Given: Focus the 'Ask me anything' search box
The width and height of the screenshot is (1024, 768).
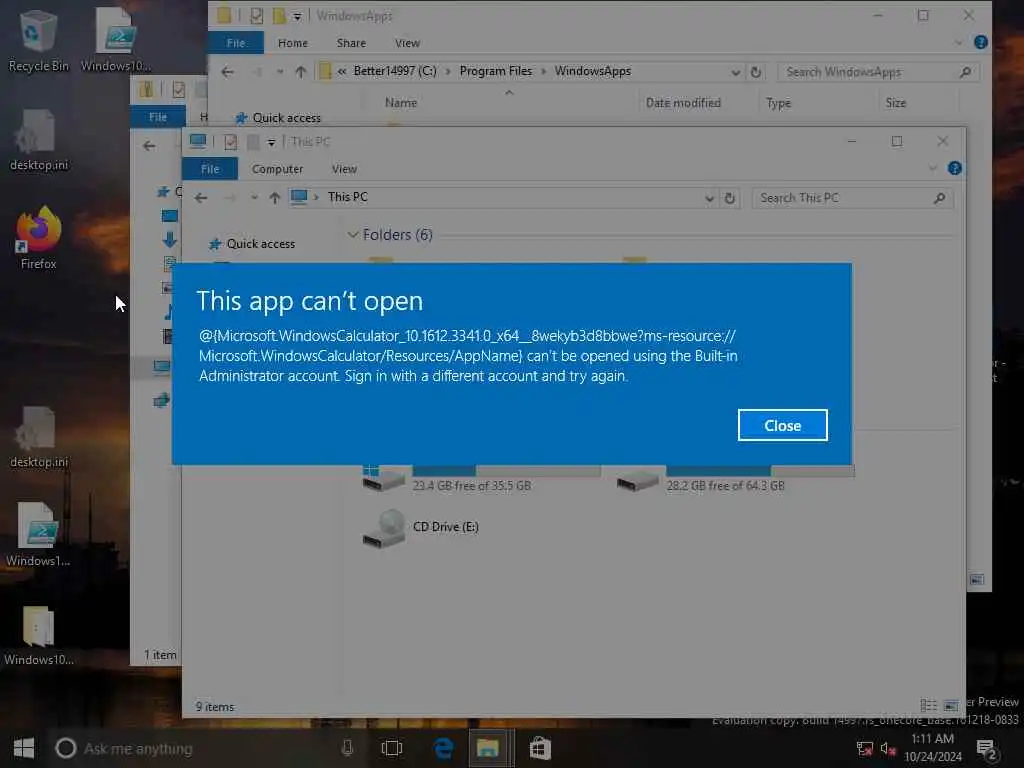Looking at the screenshot, I should point(196,748).
